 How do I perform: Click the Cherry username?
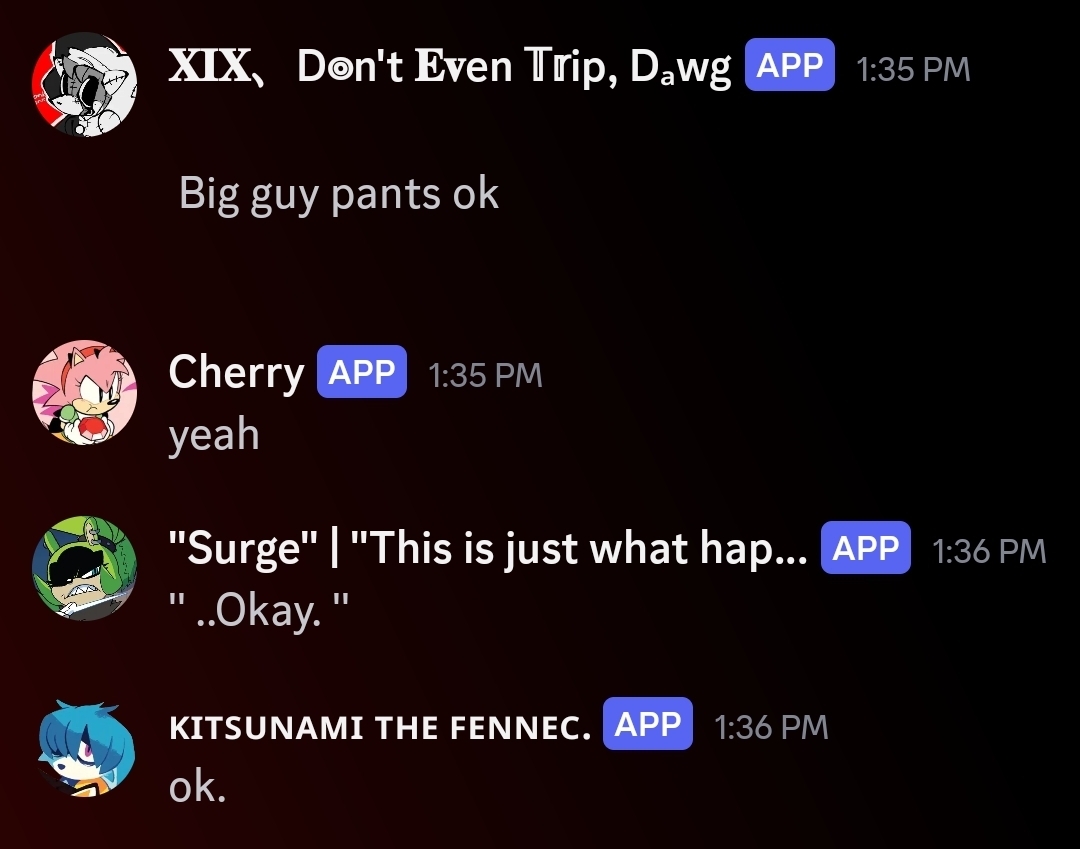236,373
